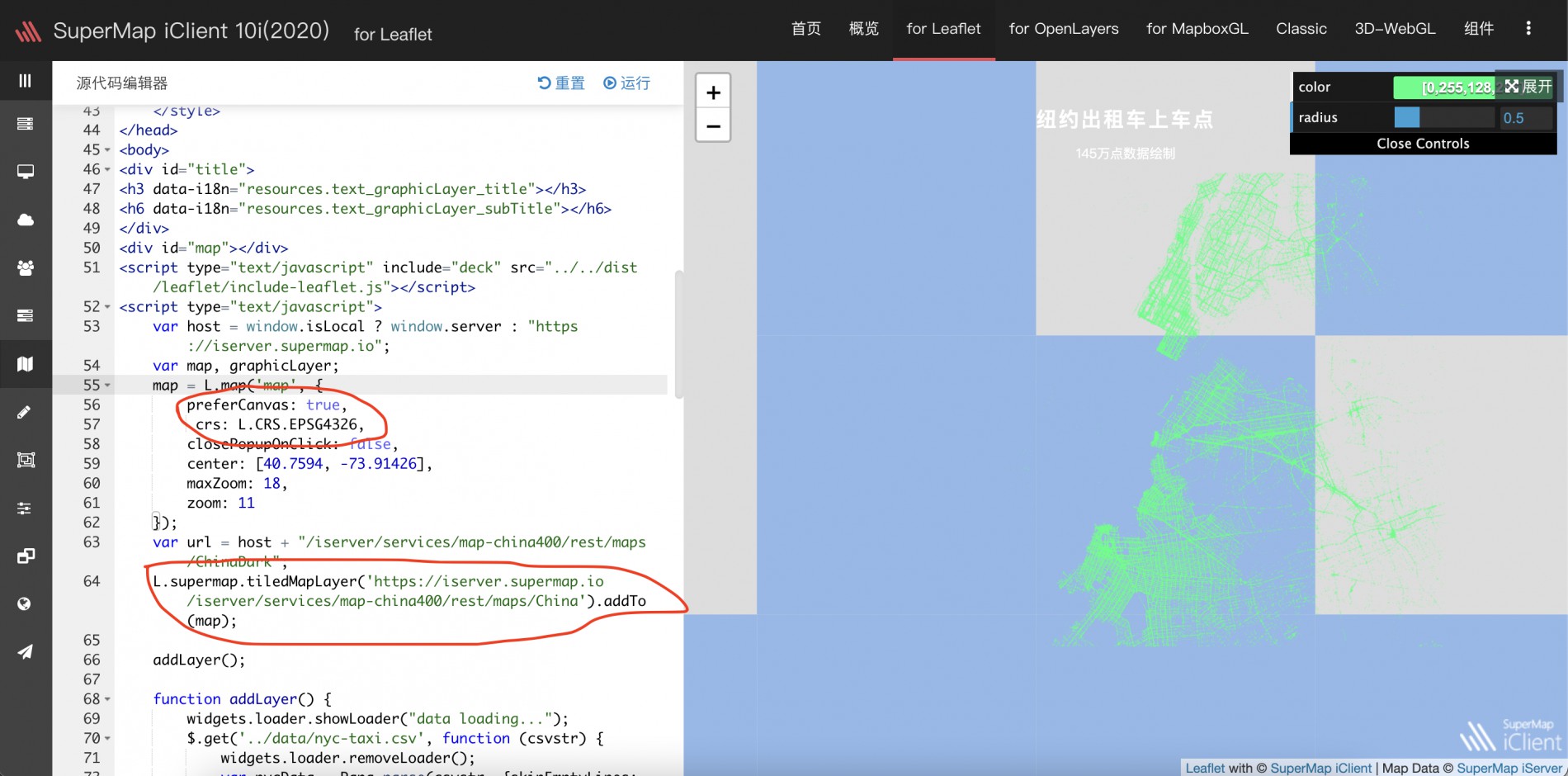Adjust the radius slider bar
Image resolution: width=1568 pixels, height=776 pixels.
(1444, 117)
